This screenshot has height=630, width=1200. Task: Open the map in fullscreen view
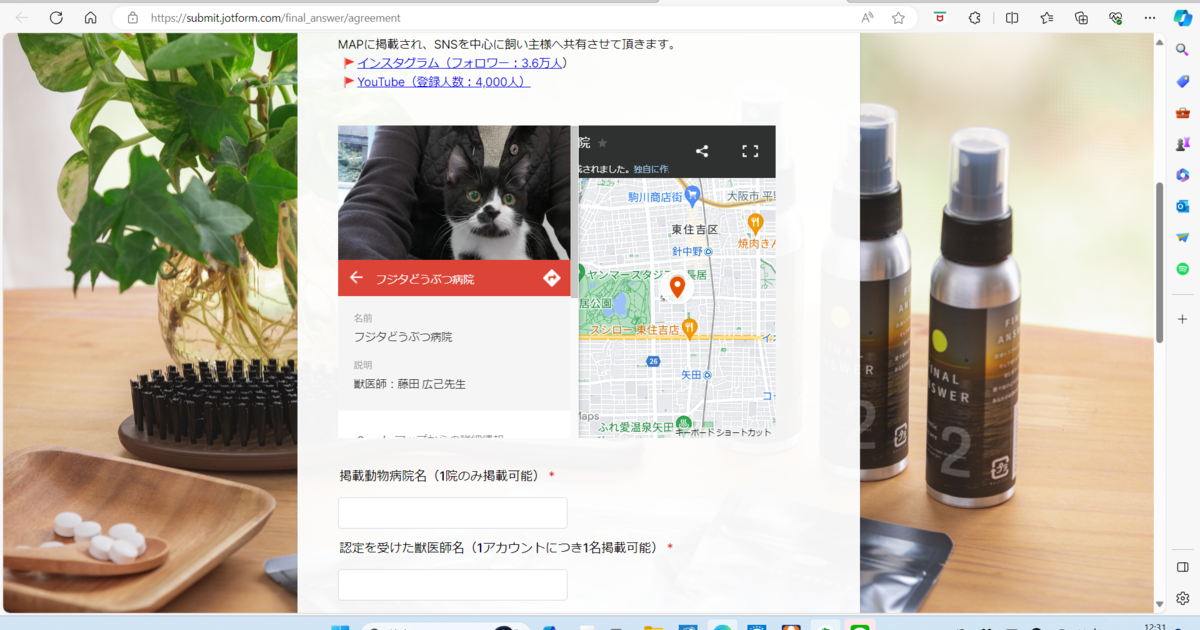(x=750, y=151)
